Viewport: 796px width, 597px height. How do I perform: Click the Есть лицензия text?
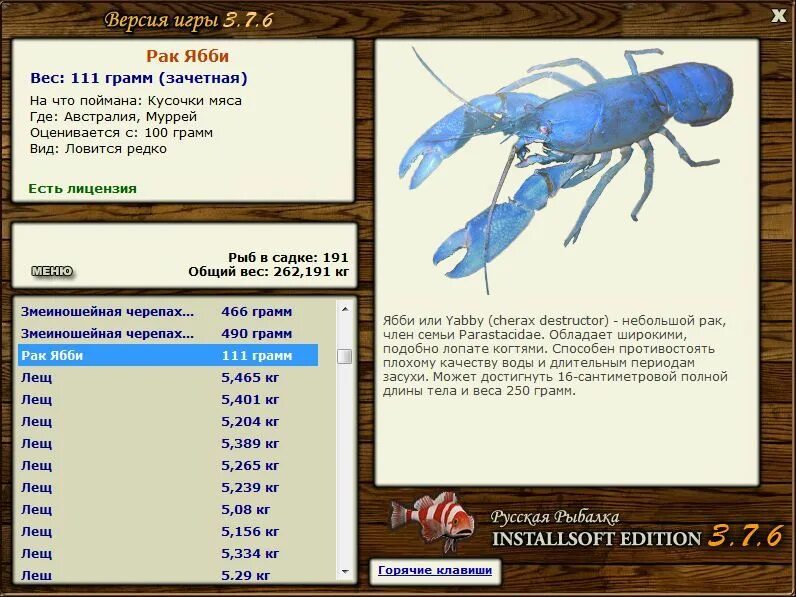82,188
